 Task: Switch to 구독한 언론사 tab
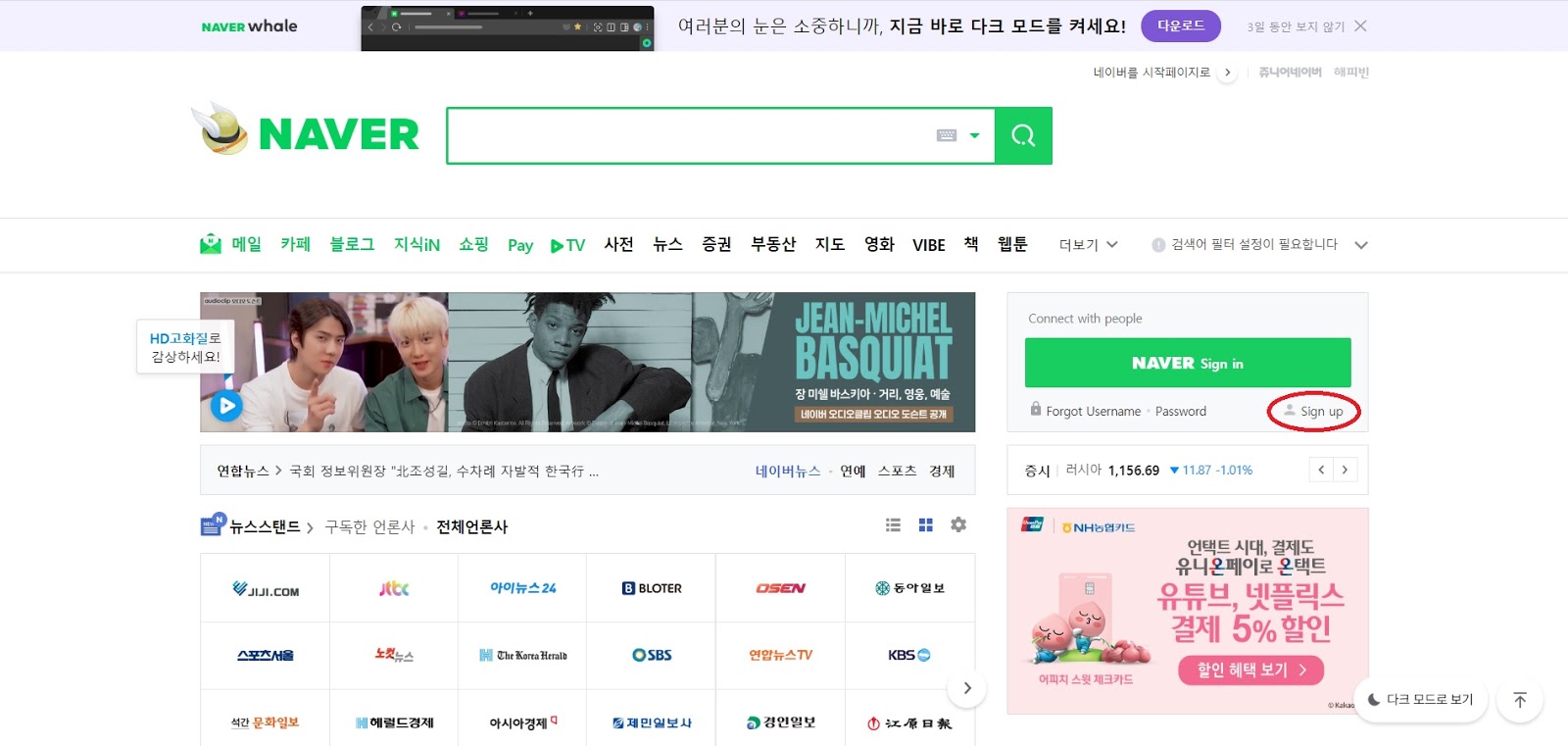369,527
